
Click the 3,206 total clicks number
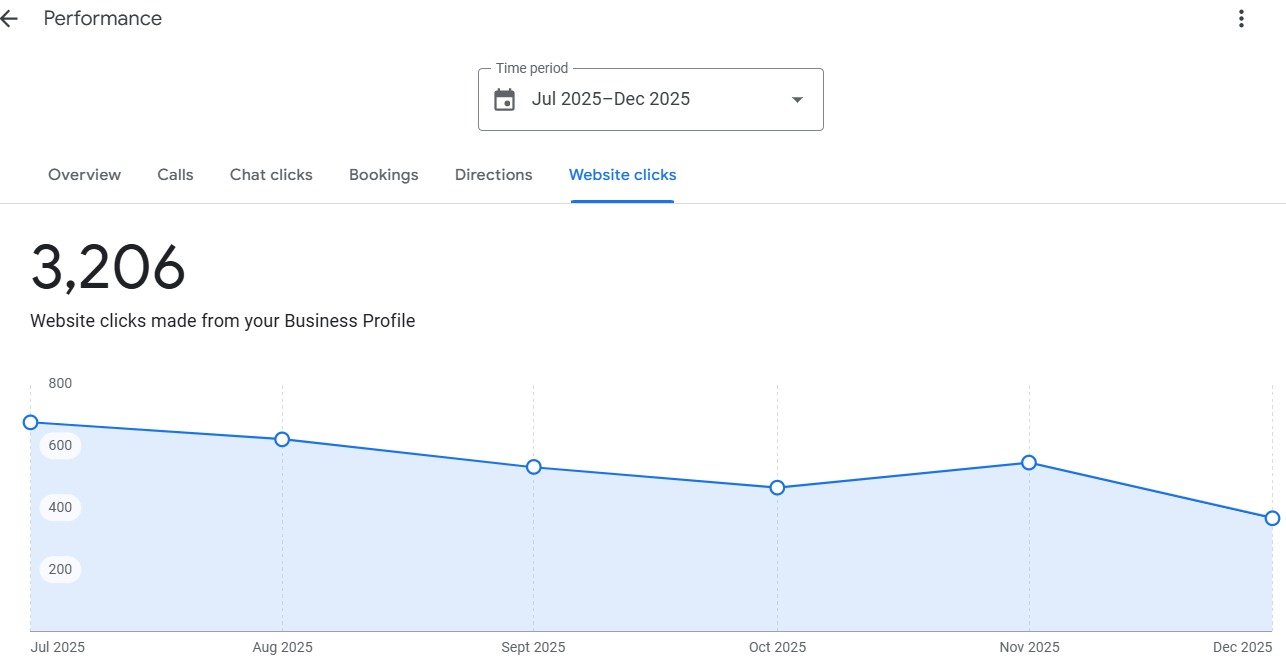click(x=108, y=268)
